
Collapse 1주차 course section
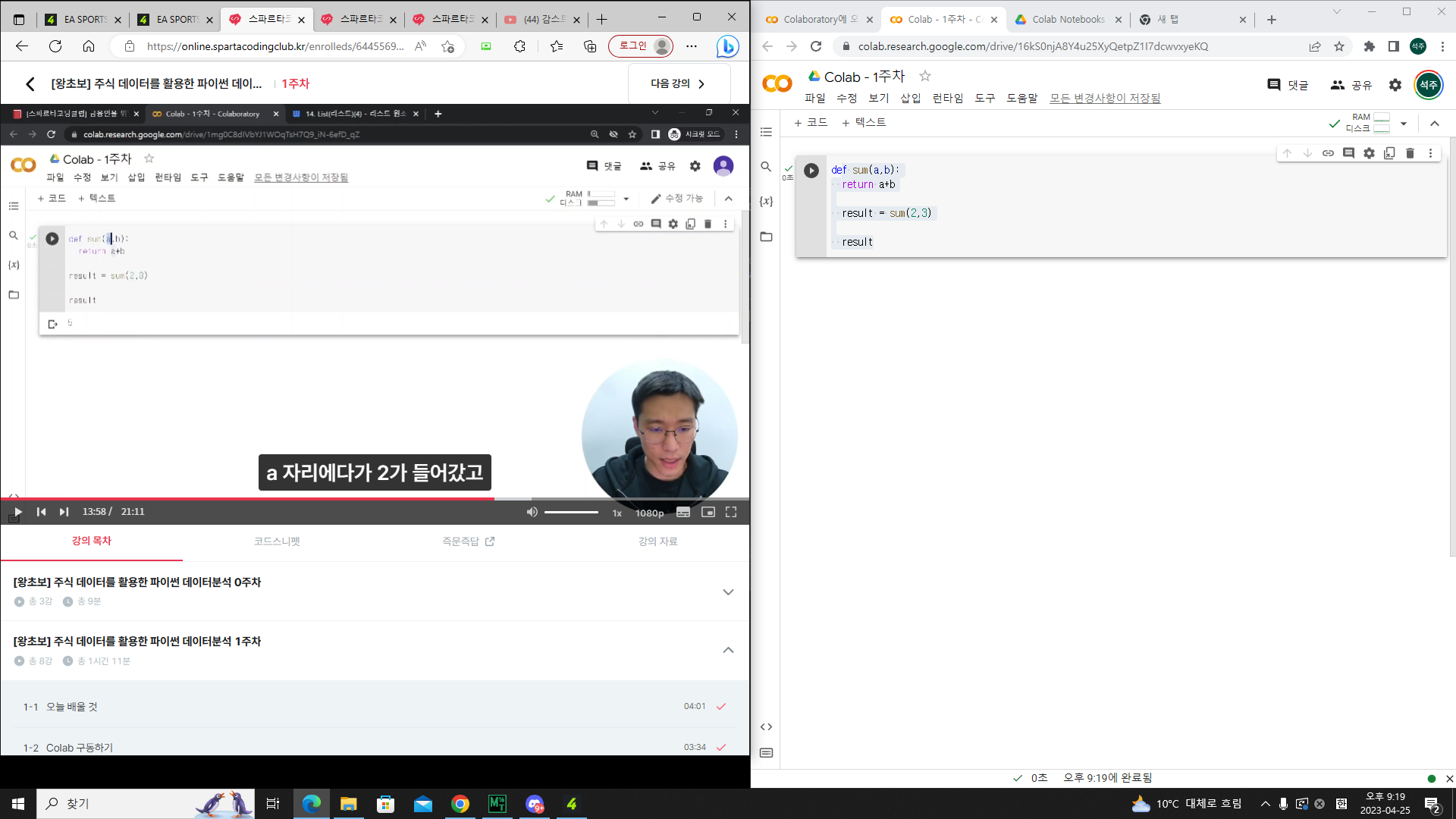tap(728, 650)
